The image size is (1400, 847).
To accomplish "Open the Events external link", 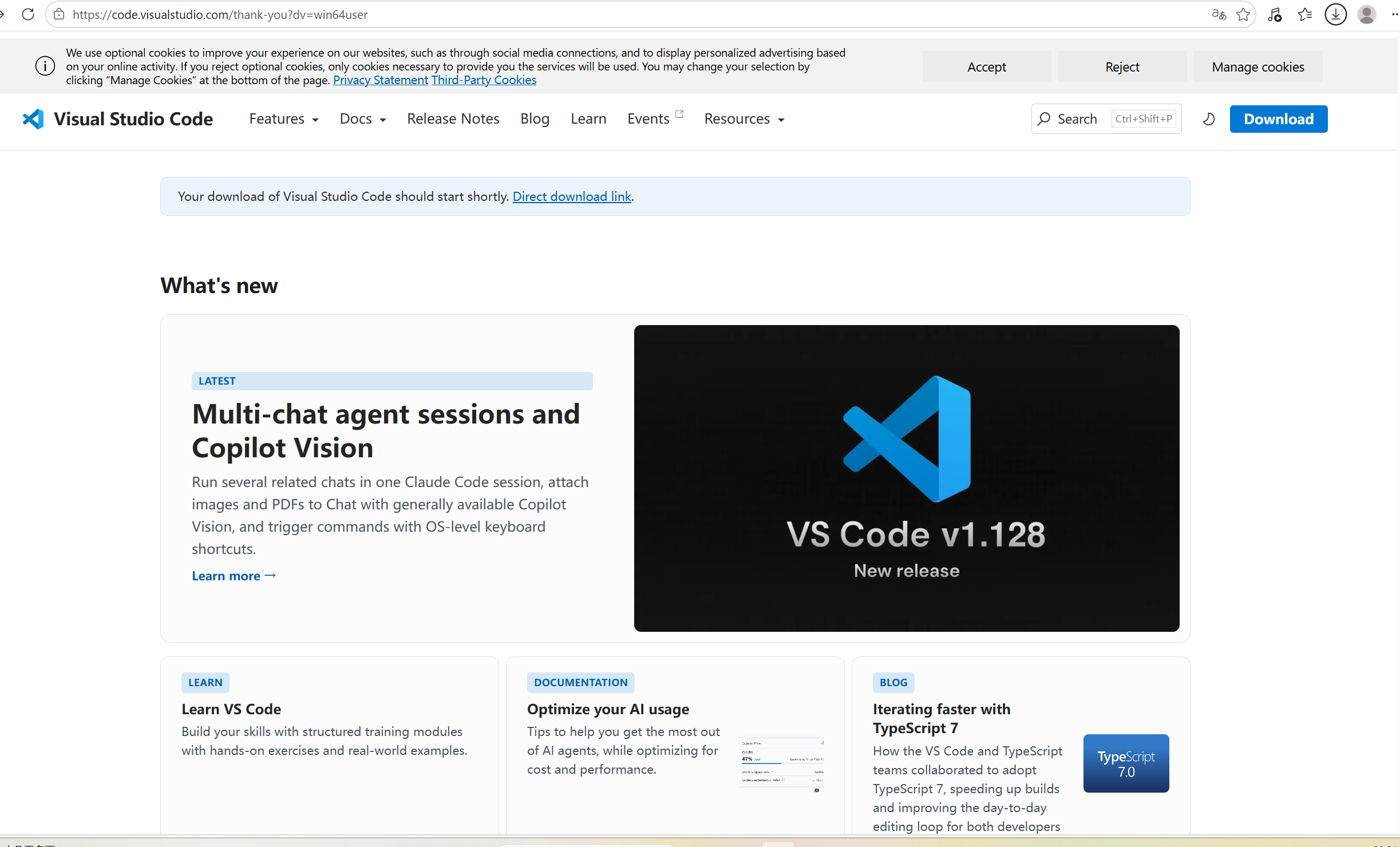I will click(x=655, y=118).
